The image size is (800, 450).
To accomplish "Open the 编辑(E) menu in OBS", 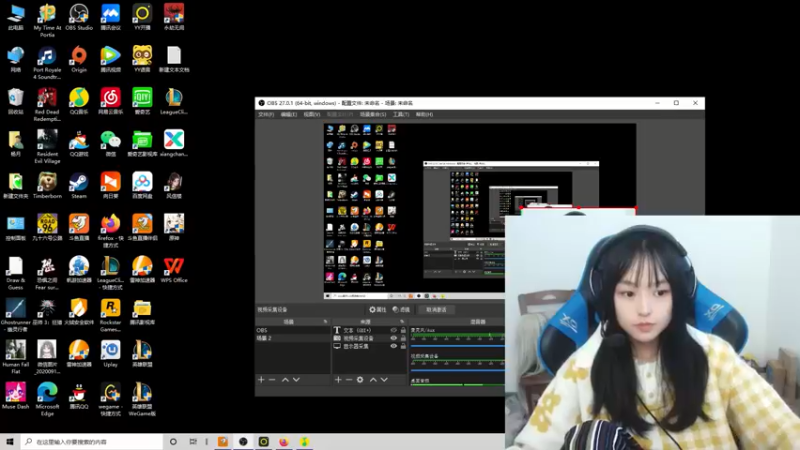I will [289, 114].
